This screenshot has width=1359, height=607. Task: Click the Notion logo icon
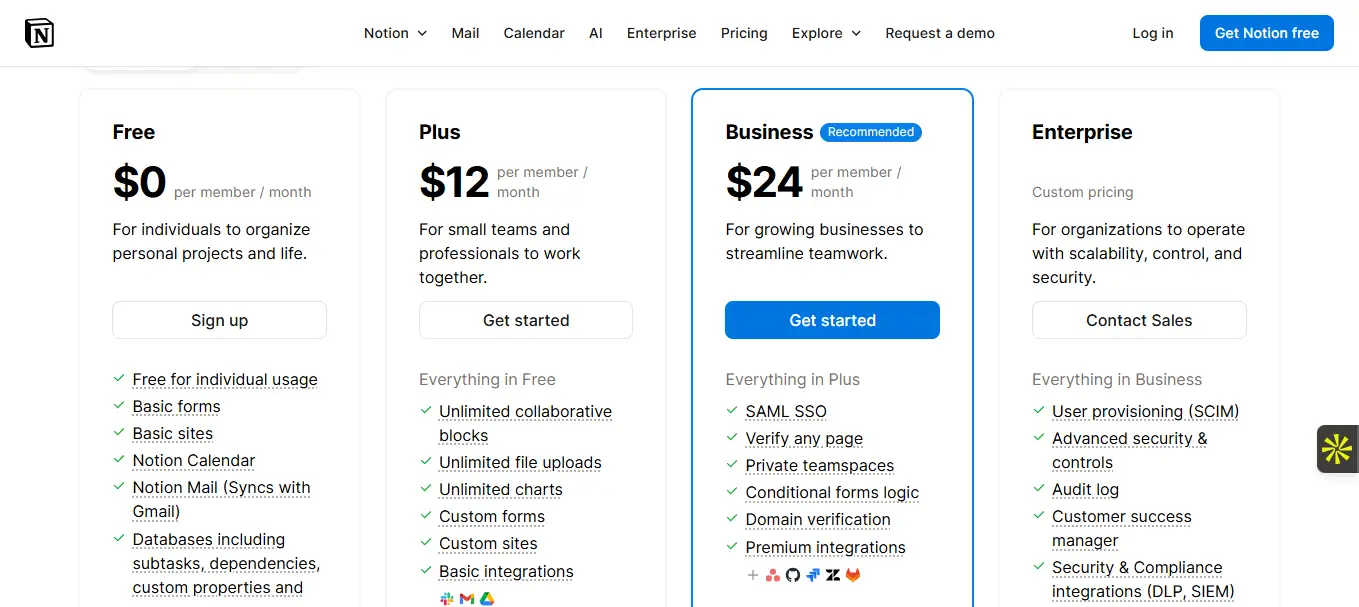coord(40,33)
